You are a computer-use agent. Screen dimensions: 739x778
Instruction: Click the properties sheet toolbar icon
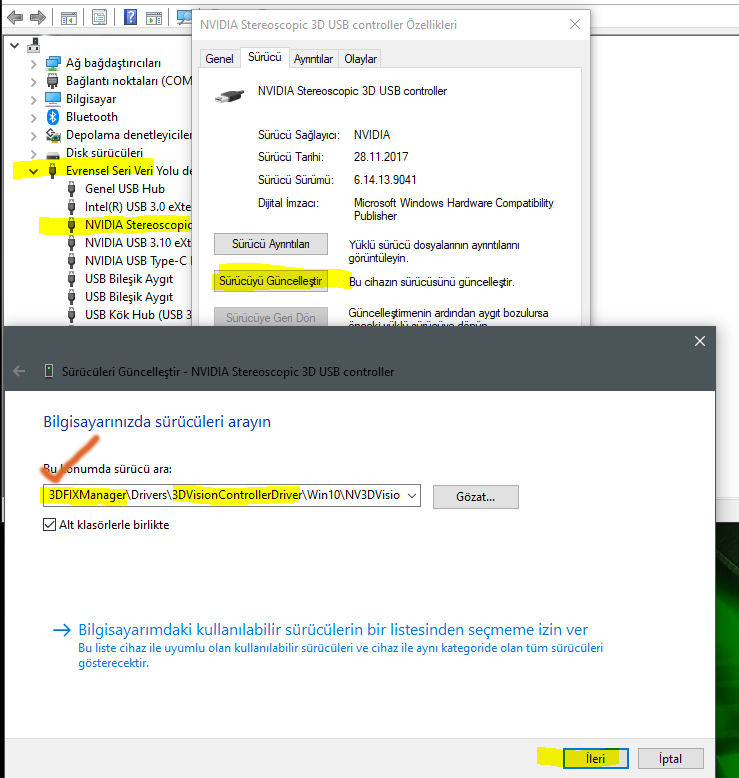[x=100, y=18]
